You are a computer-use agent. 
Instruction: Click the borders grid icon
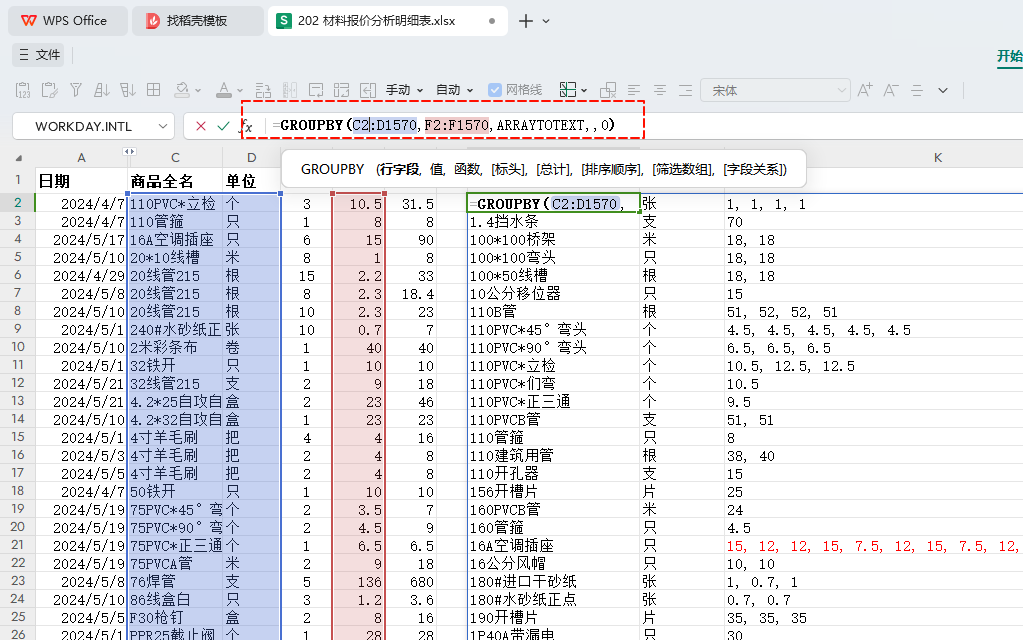(x=154, y=90)
